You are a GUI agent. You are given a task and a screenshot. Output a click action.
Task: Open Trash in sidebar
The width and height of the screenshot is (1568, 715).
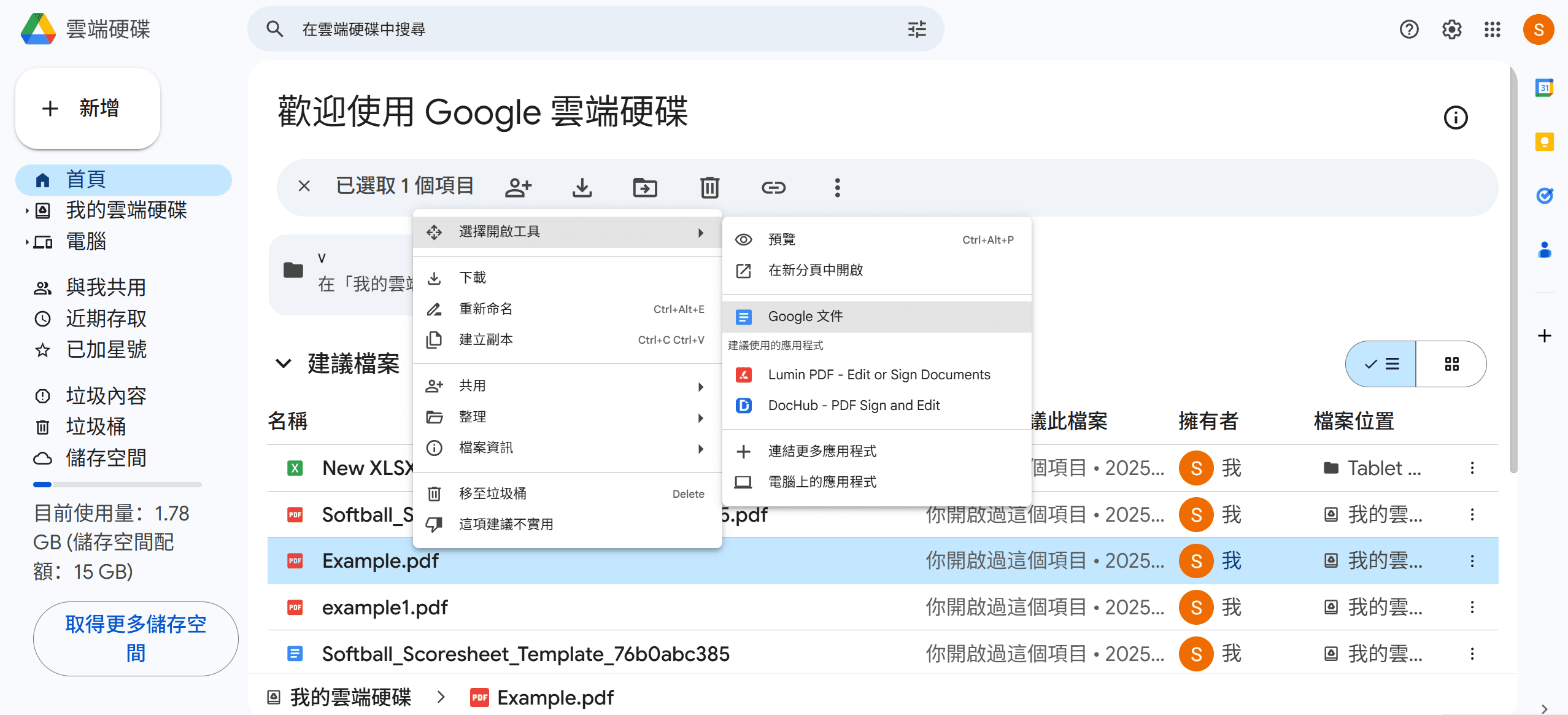tap(123, 427)
